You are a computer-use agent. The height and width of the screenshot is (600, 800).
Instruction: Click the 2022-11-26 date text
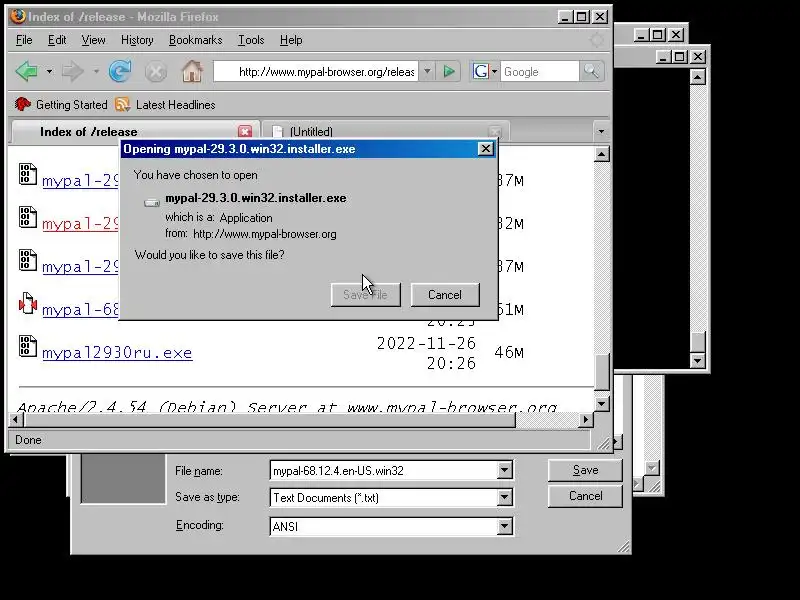tap(426, 343)
